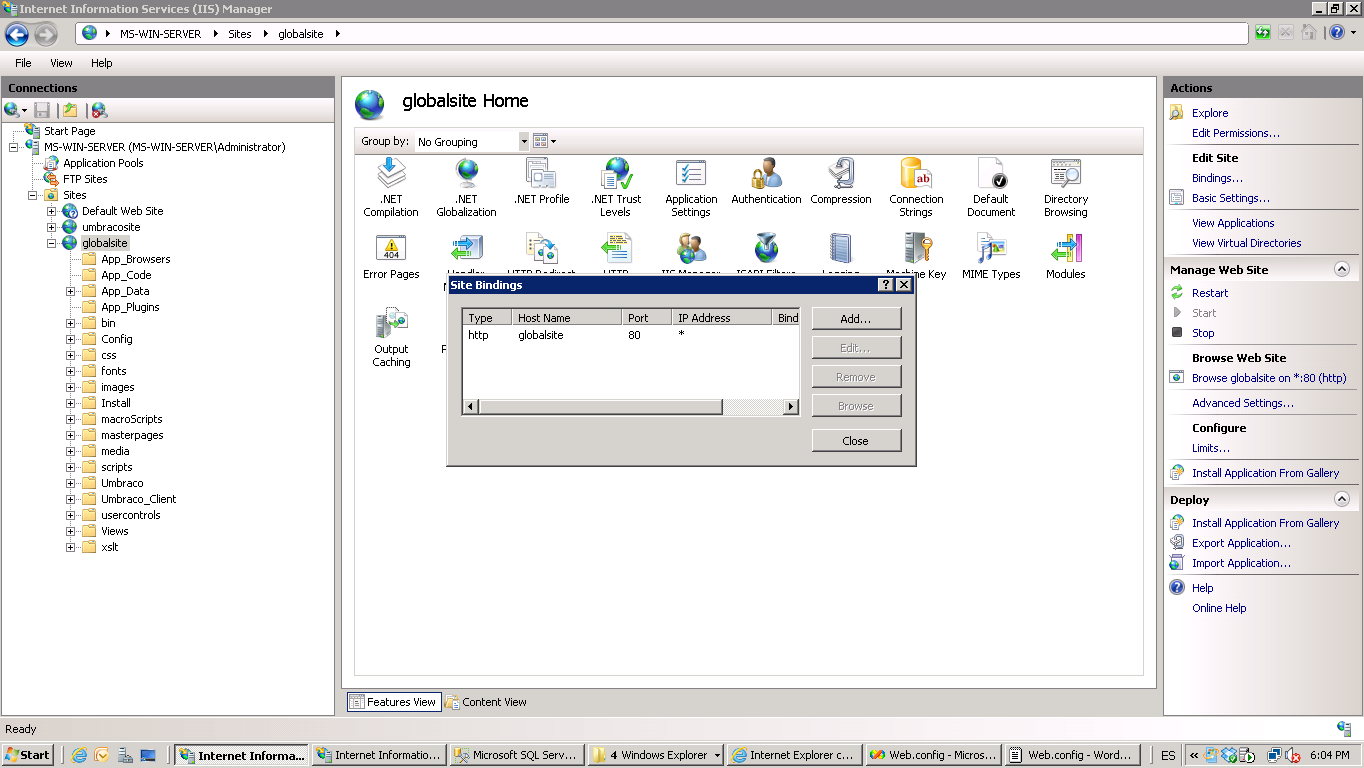This screenshot has width=1364, height=768.
Task: Click Advanced Settings... link
Action: pyautogui.click(x=1242, y=403)
